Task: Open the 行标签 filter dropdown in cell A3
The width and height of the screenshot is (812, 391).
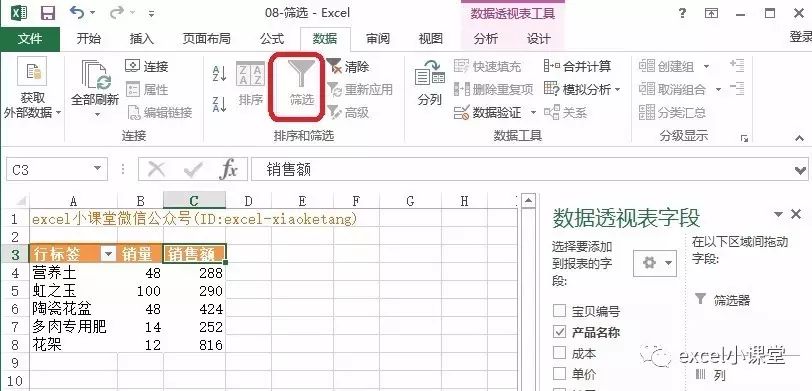Action: (108, 253)
